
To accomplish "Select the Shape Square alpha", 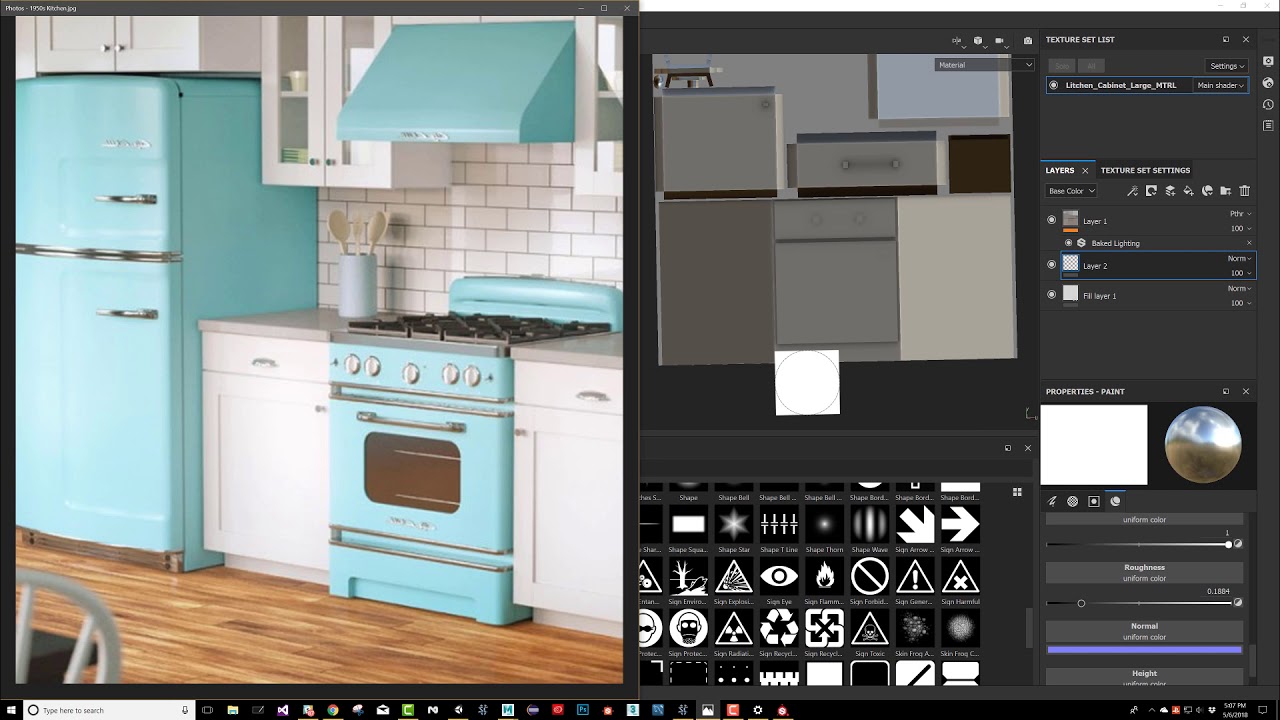I will [688, 524].
